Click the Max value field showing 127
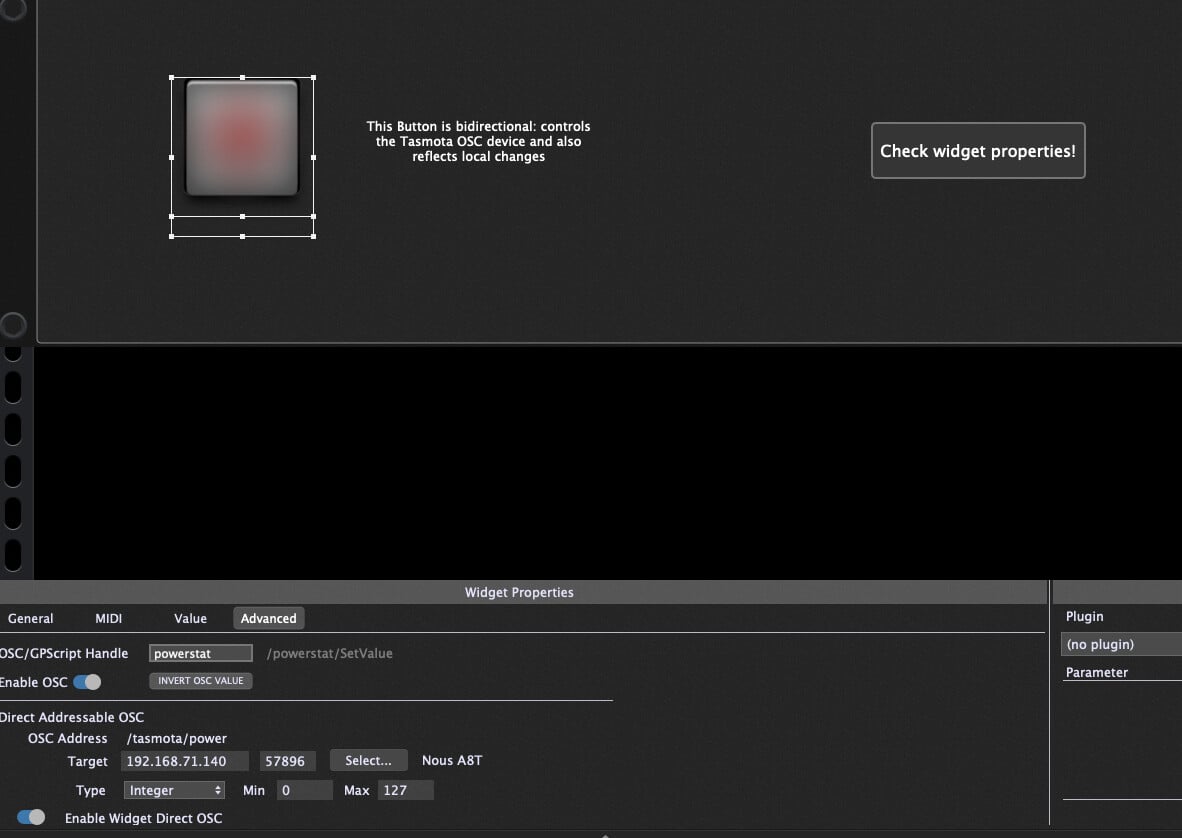Image resolution: width=1182 pixels, height=838 pixels. pyautogui.click(x=405, y=790)
